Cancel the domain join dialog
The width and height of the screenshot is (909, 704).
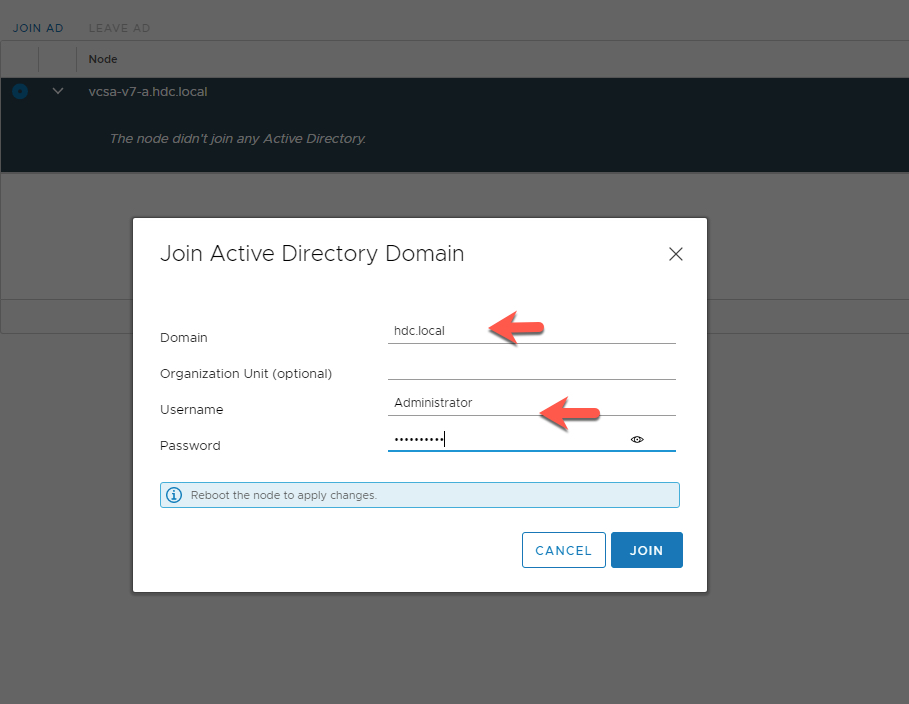(563, 550)
